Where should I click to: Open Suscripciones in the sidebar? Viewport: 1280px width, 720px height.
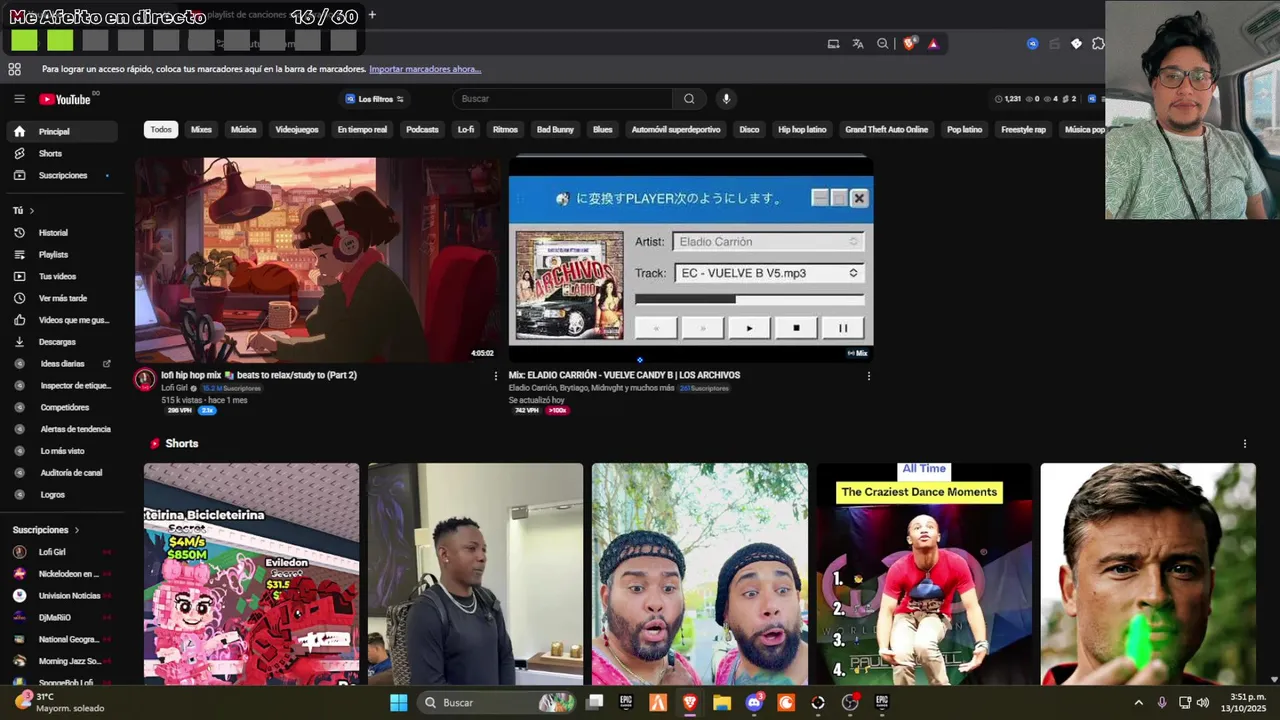(62, 175)
